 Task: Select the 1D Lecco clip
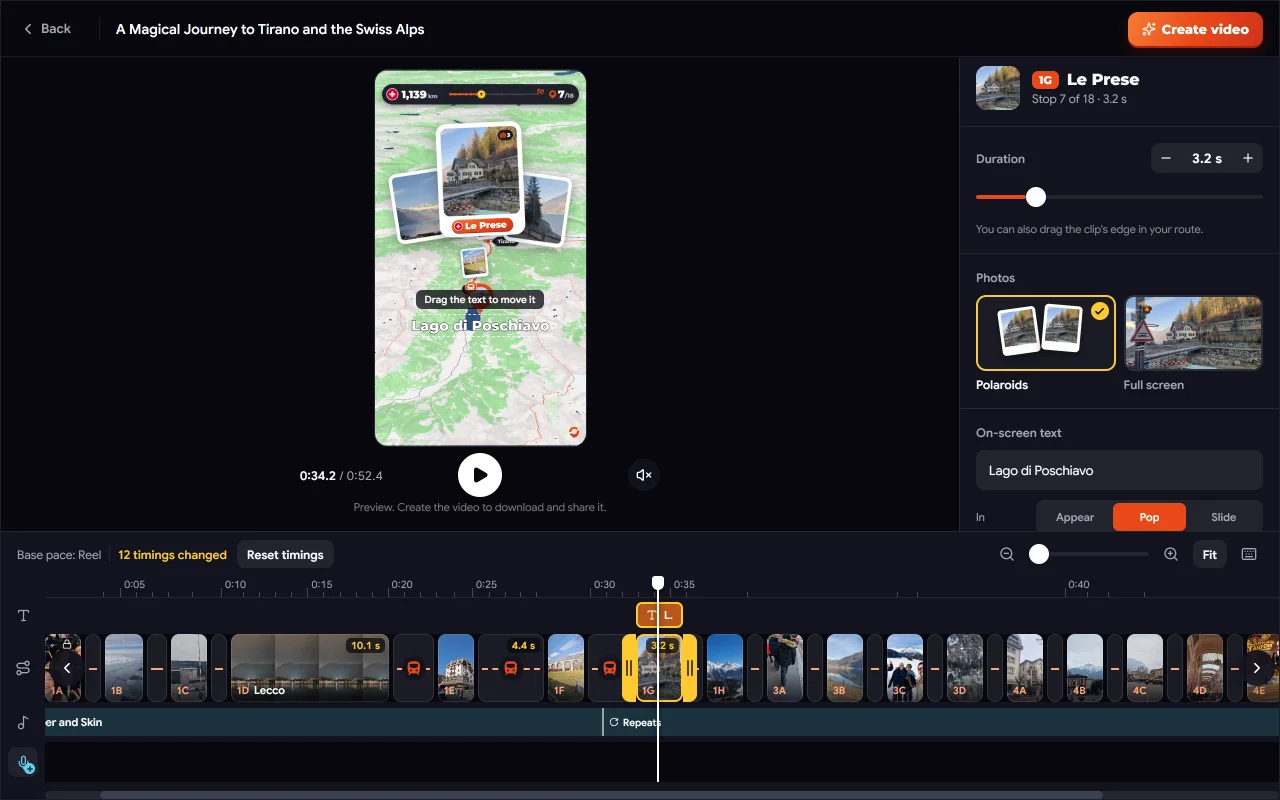[309, 667]
